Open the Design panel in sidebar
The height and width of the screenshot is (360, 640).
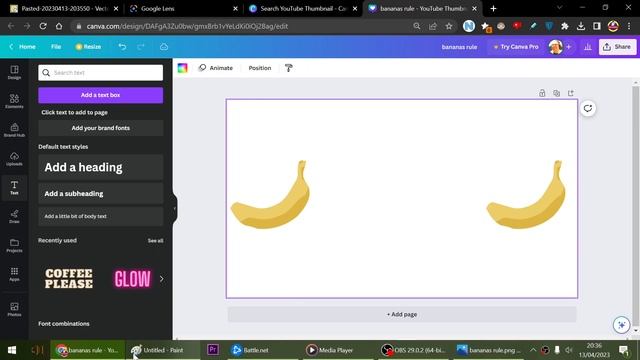14,72
